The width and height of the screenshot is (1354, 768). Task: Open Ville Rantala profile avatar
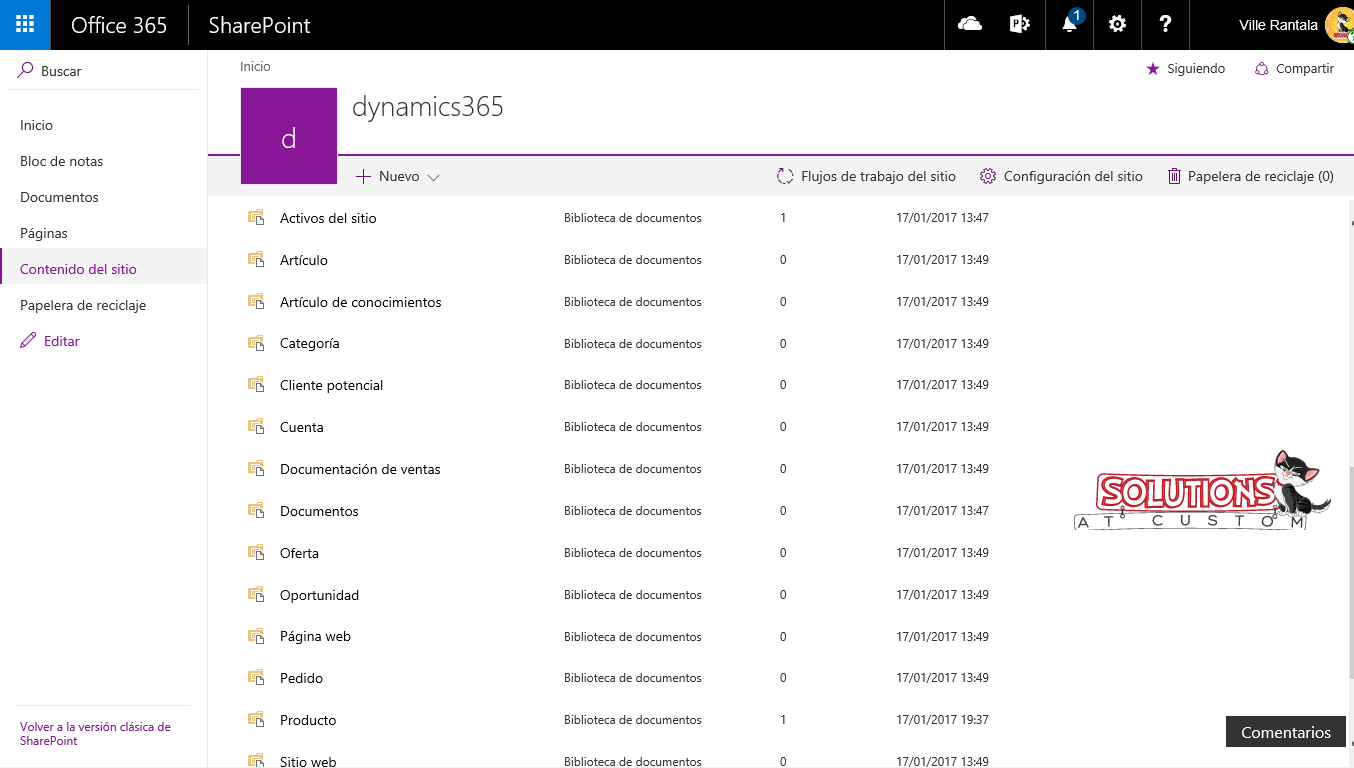[1339, 25]
